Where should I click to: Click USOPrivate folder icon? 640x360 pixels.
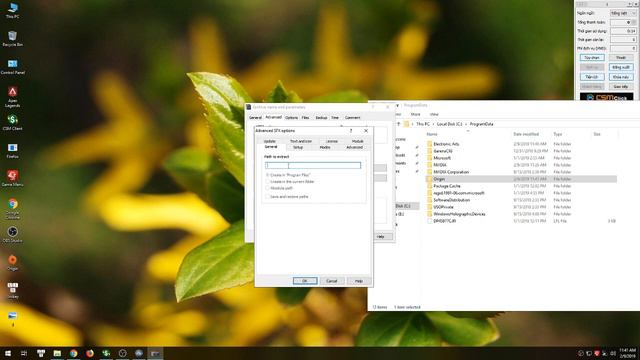(x=429, y=207)
